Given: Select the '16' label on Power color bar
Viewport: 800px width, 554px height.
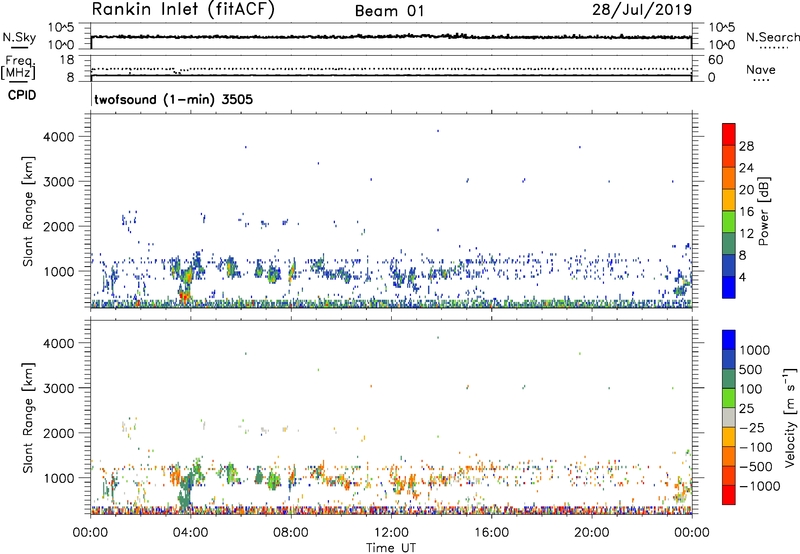Looking at the screenshot, I should point(746,212).
